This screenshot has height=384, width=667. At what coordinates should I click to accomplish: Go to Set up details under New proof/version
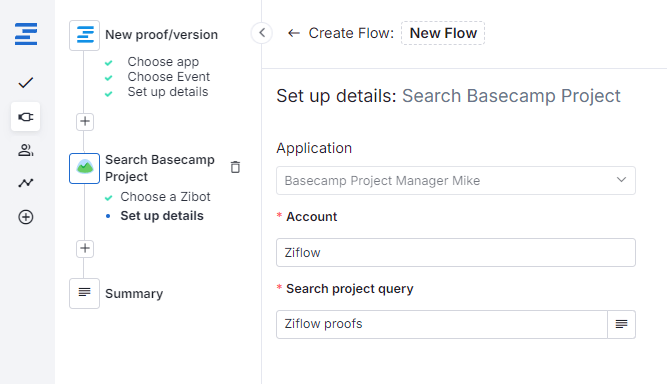coord(168,92)
